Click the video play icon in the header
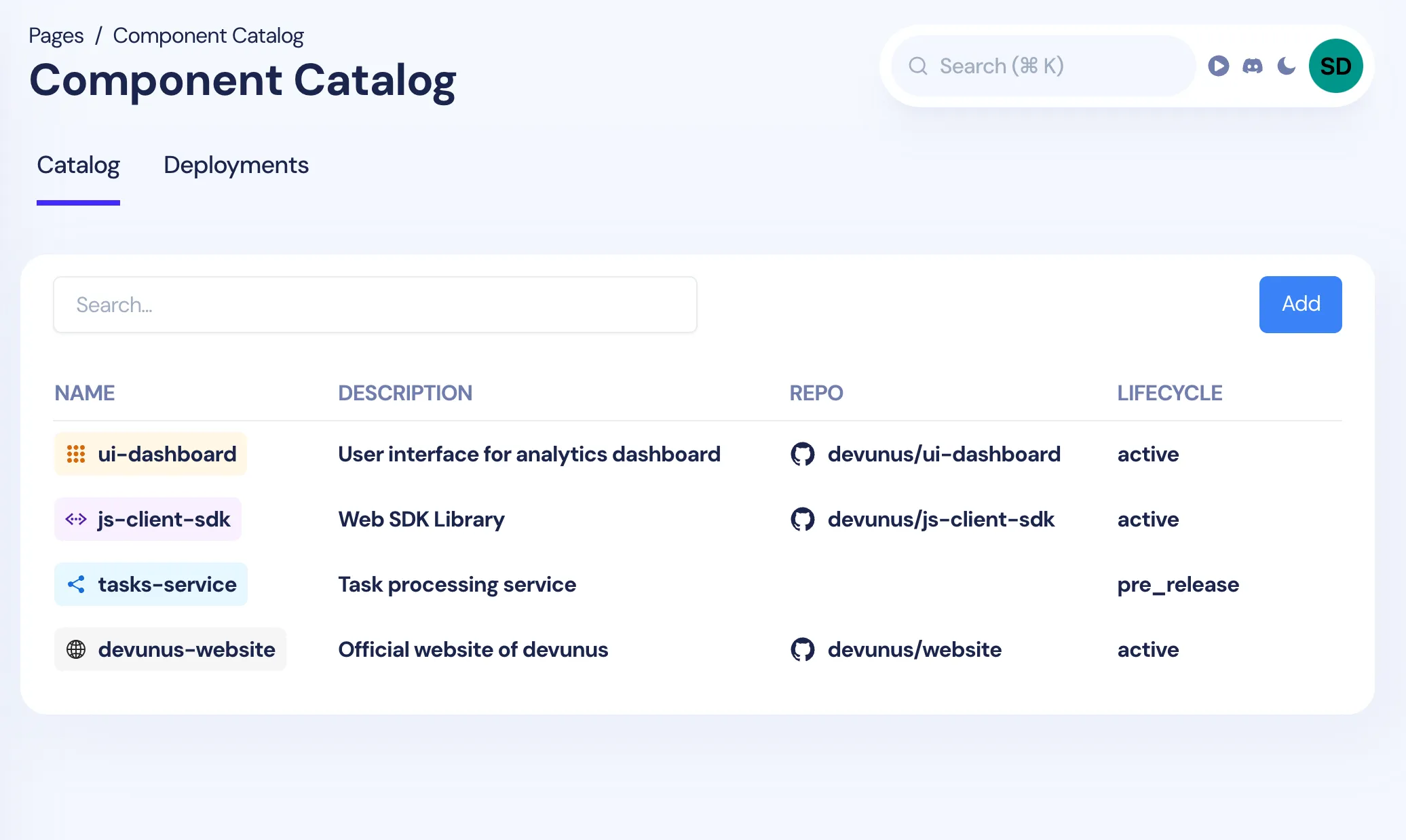The height and width of the screenshot is (840, 1406). tap(1218, 65)
